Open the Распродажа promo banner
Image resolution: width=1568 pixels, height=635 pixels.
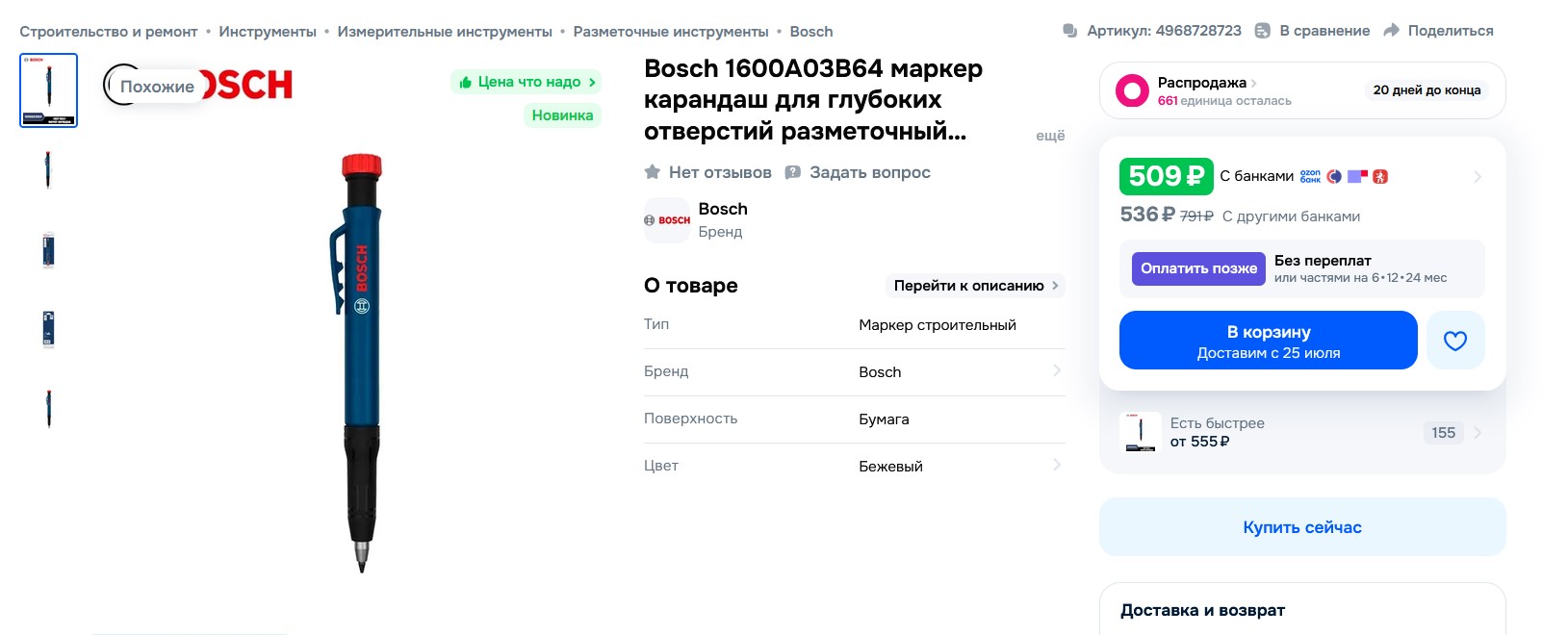(x=1302, y=90)
